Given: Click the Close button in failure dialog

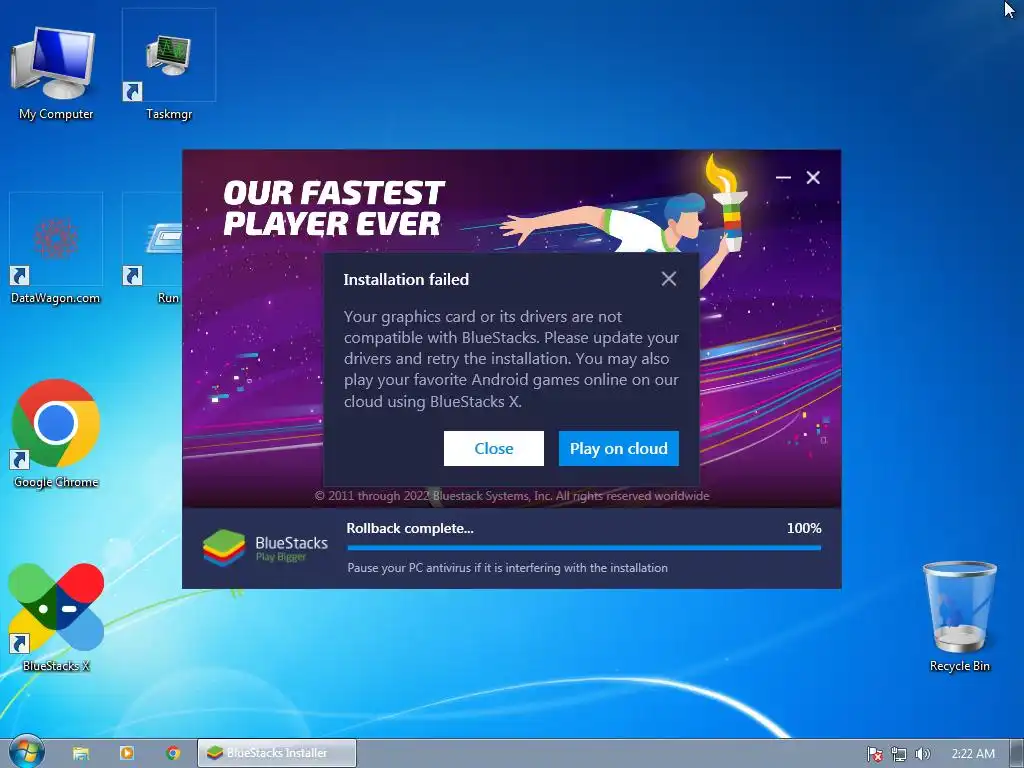Looking at the screenshot, I should [494, 449].
